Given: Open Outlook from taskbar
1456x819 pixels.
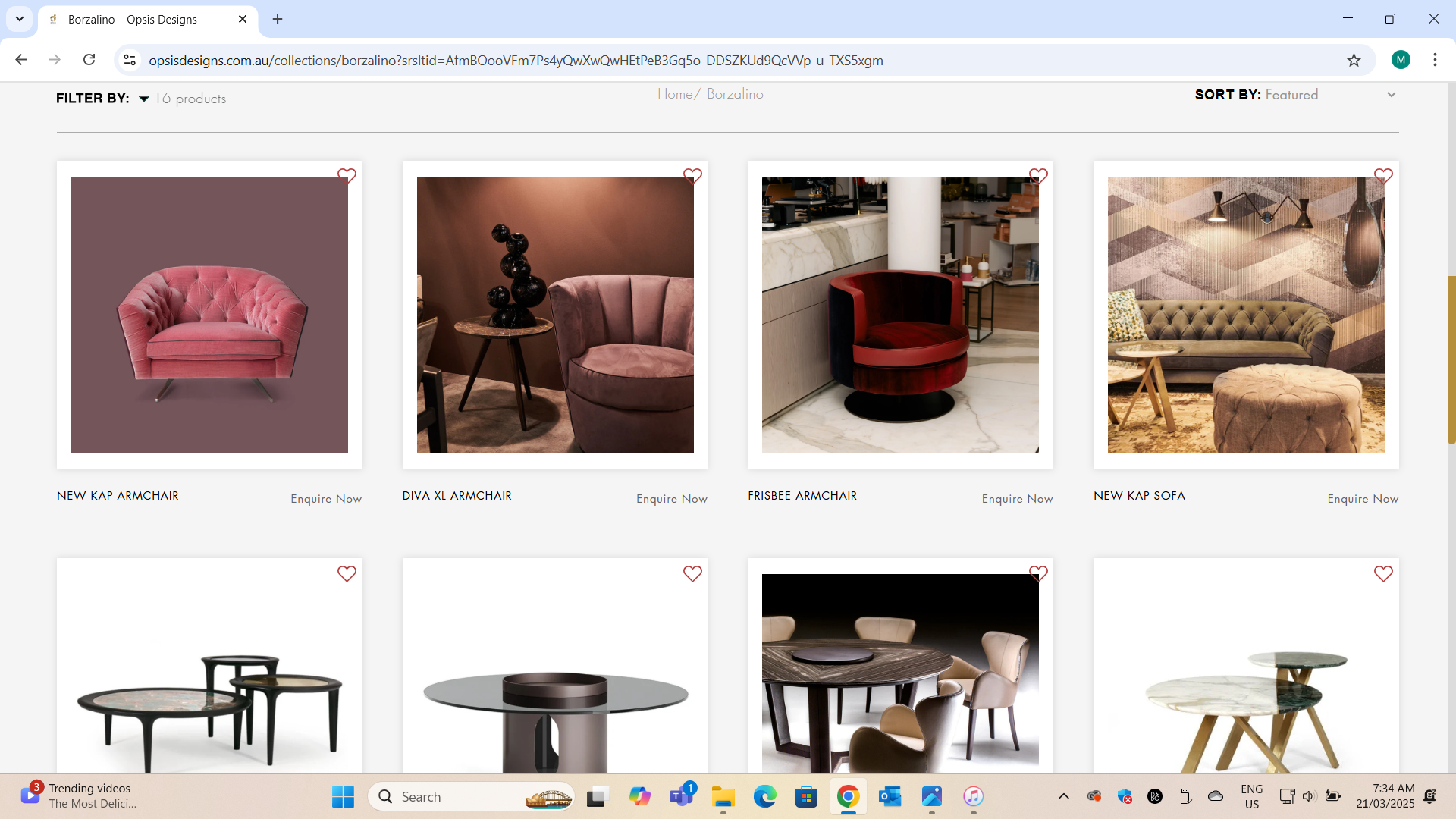Looking at the screenshot, I should click(x=890, y=796).
